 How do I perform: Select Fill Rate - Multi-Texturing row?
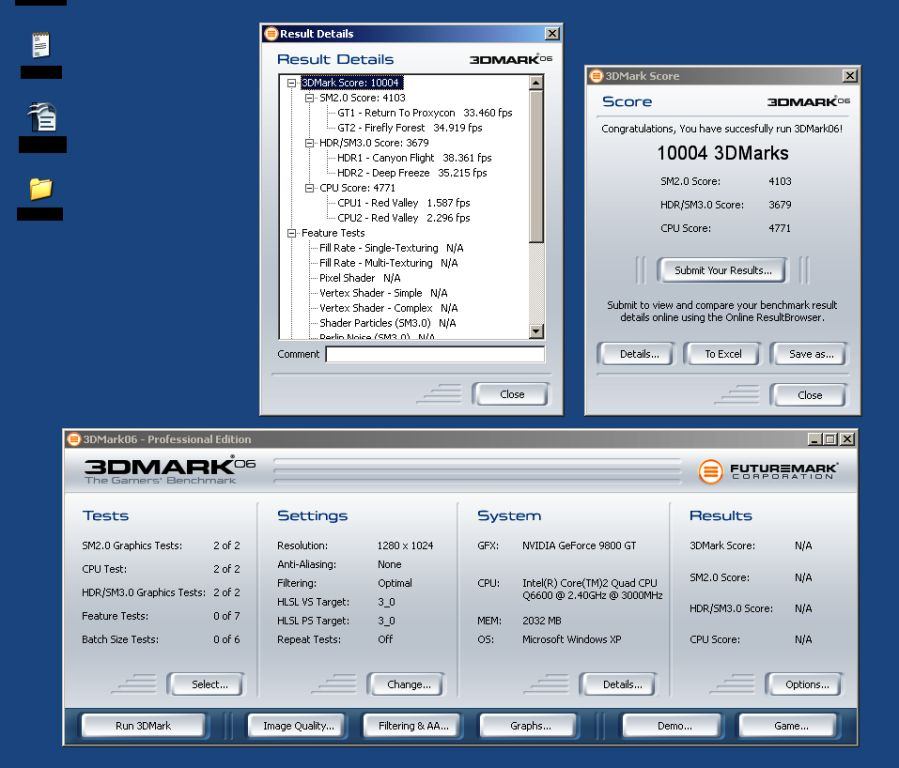click(388, 263)
